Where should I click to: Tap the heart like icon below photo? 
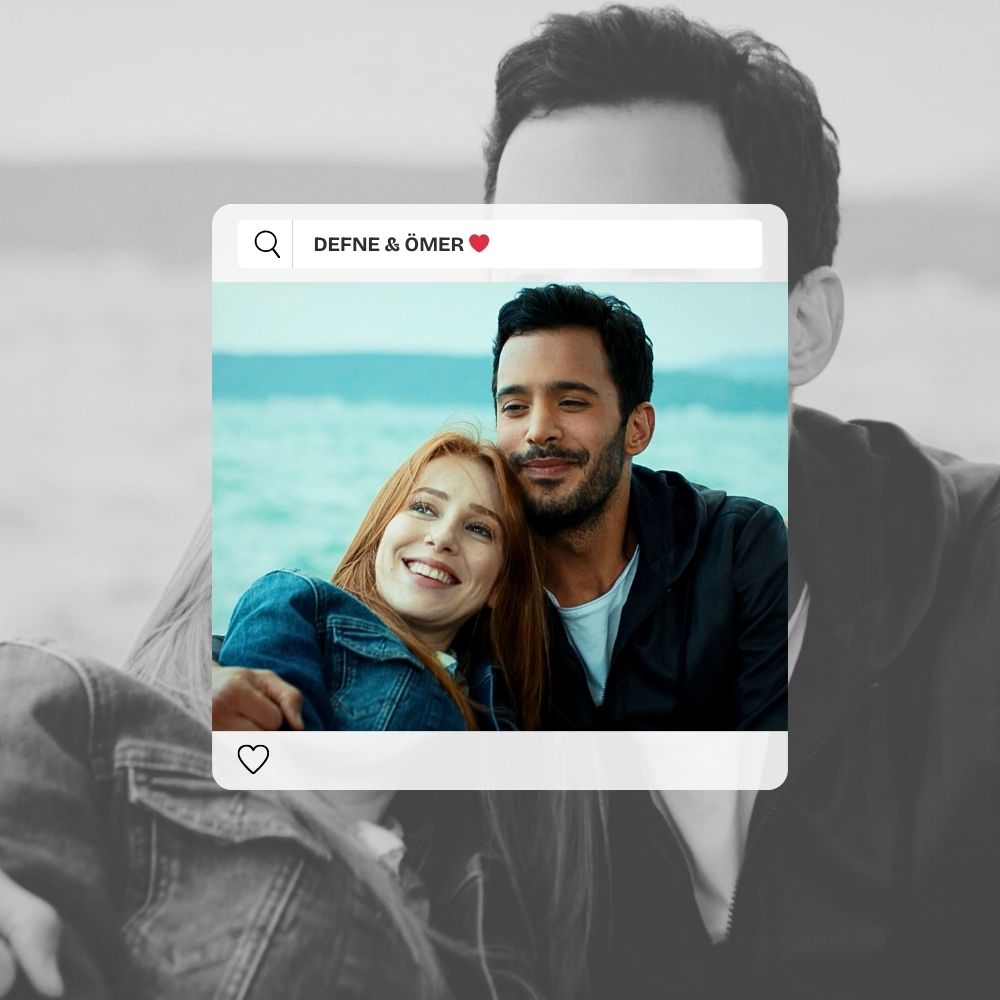point(253,759)
